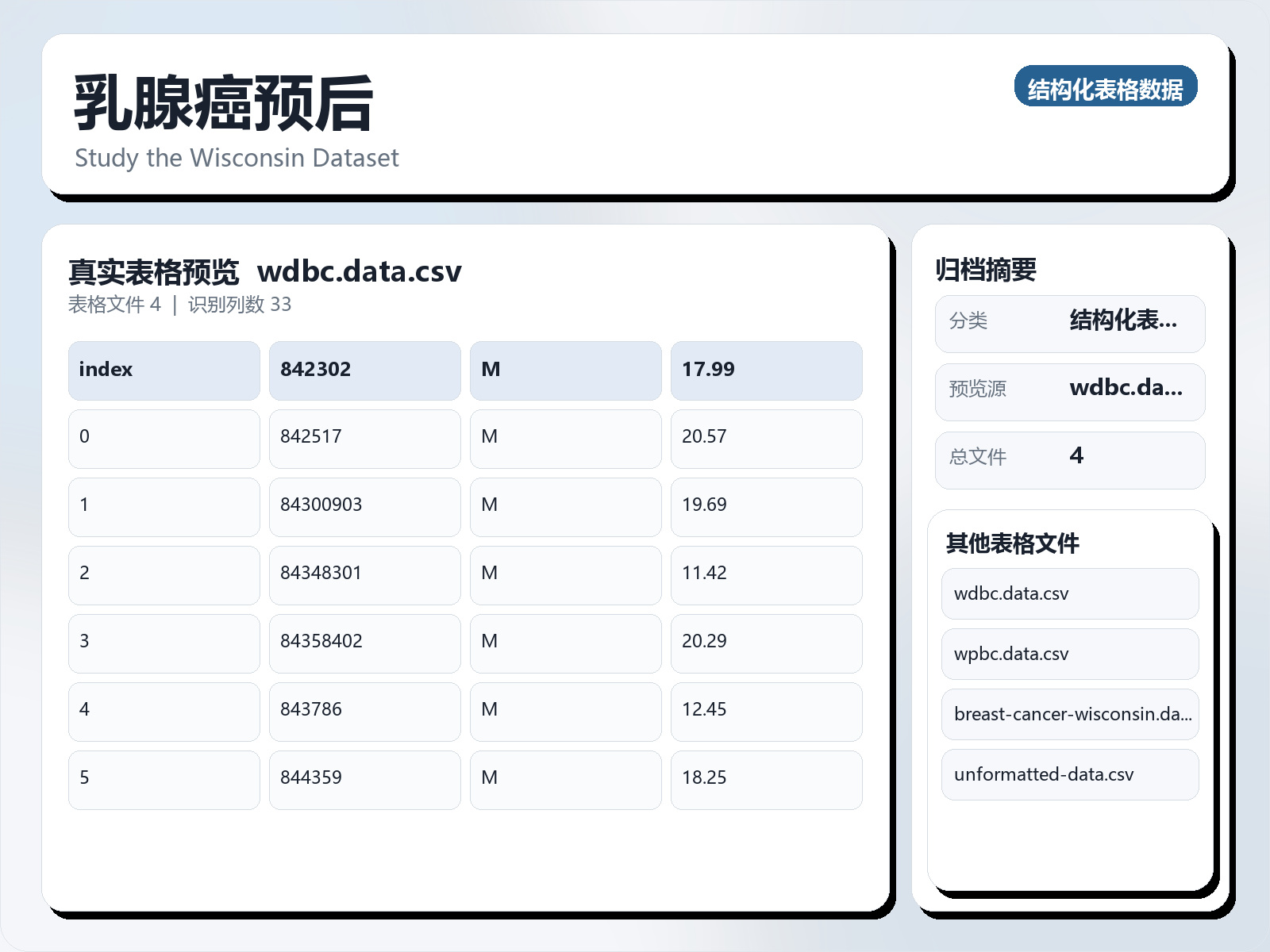Click the 842302 column header
The height and width of the screenshot is (952, 1270).
tap(364, 370)
